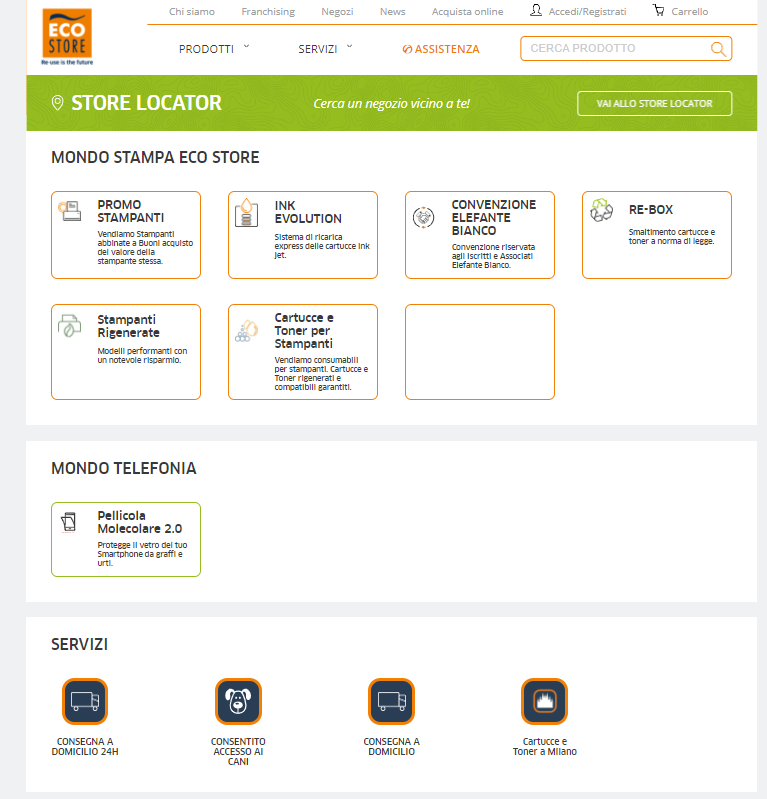This screenshot has width=767, height=799.
Task: Click 'Smaltimento cartucce e toner' description text
Action: [672, 236]
